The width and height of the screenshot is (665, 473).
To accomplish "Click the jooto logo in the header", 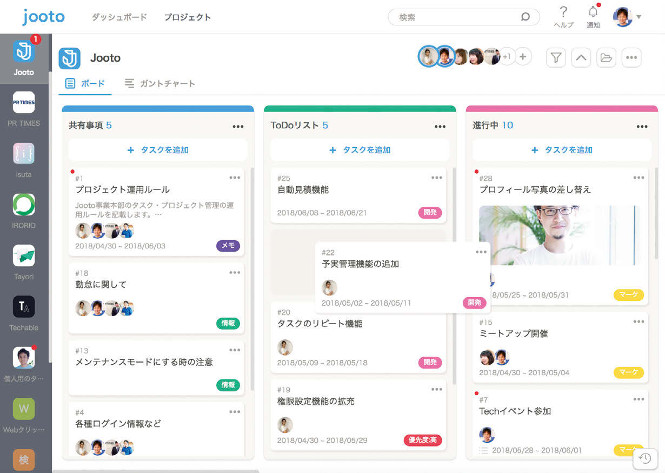I will click(x=44, y=17).
